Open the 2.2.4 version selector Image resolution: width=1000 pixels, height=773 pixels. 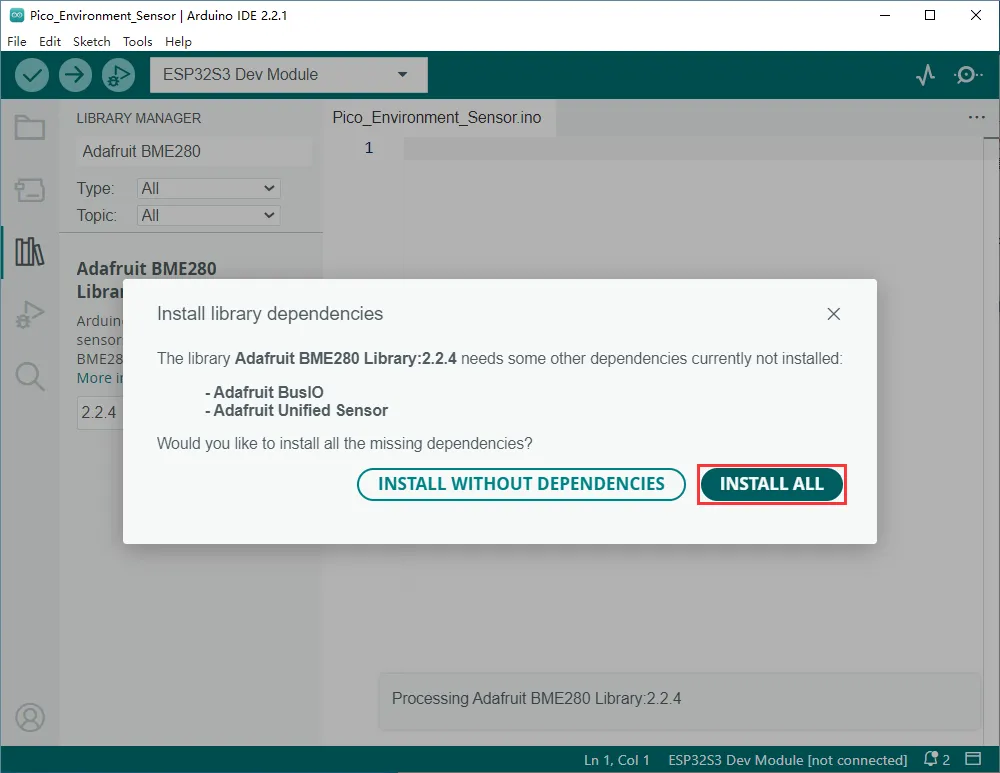[100, 413]
